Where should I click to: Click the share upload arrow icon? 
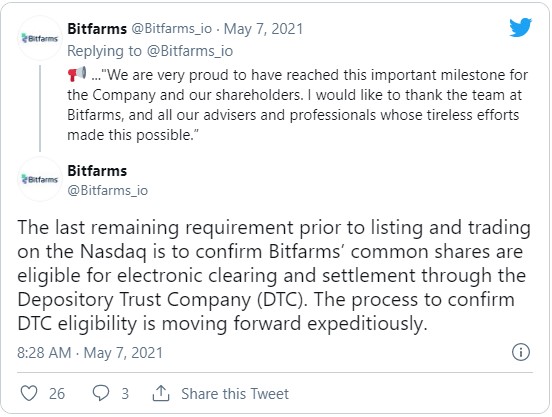tap(161, 393)
